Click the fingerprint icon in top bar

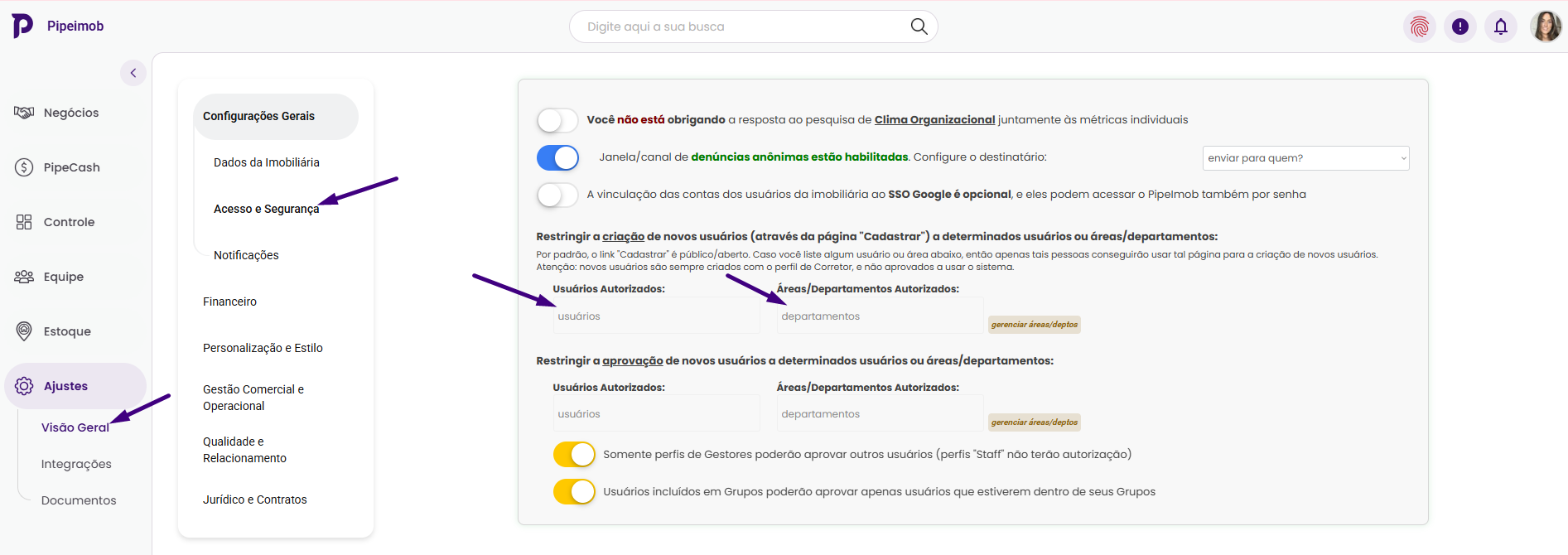1419,27
